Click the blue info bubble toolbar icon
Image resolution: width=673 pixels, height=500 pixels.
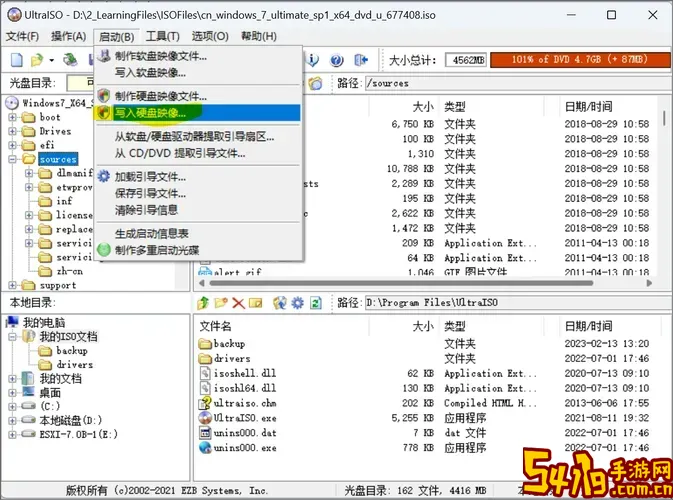[312, 60]
